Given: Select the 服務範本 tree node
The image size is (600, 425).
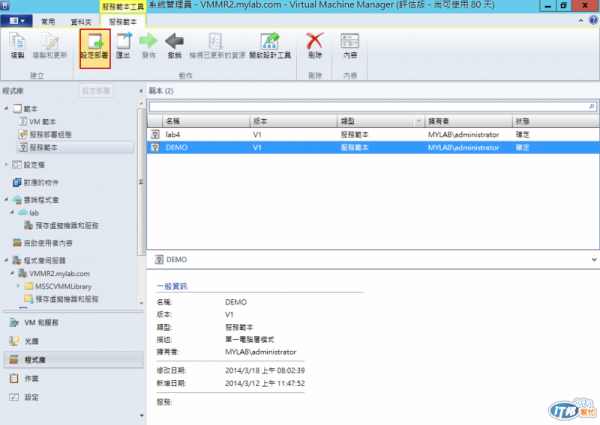Looking at the screenshot, I should 75,147.
